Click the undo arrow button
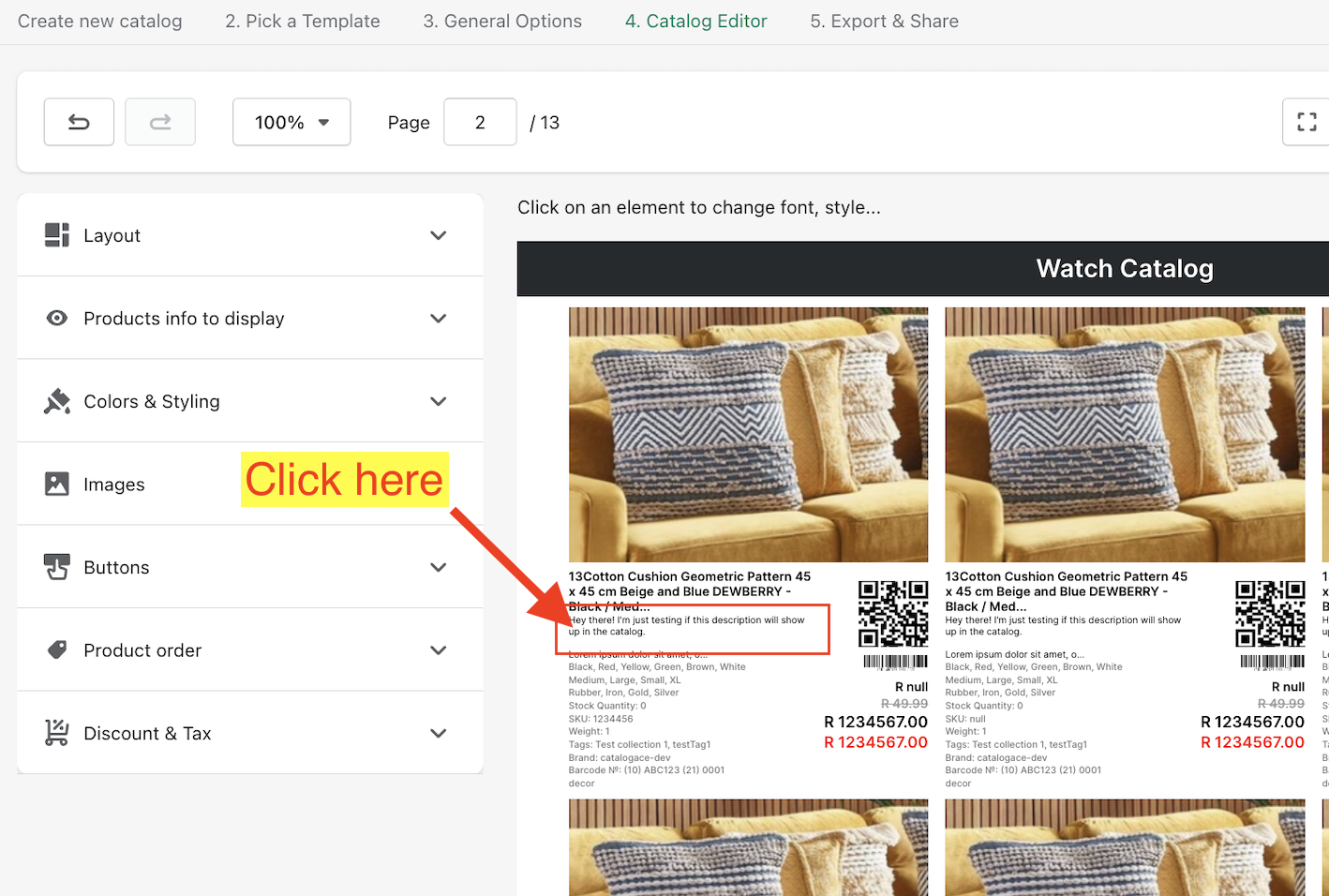Viewport: 1329px width, 896px height. (79, 122)
